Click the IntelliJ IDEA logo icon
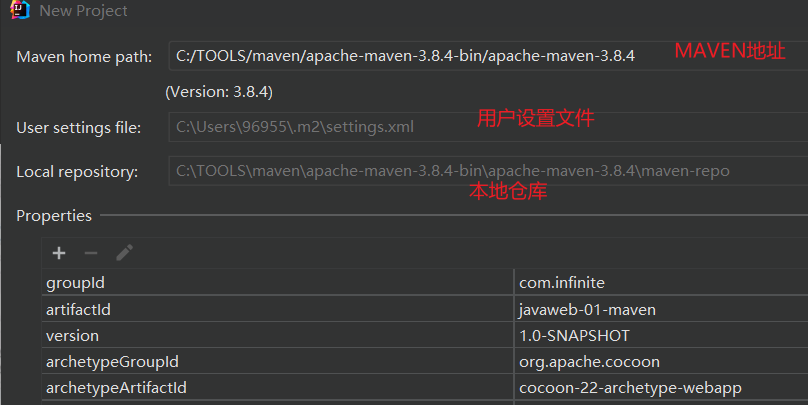808x405 pixels. 20,10
